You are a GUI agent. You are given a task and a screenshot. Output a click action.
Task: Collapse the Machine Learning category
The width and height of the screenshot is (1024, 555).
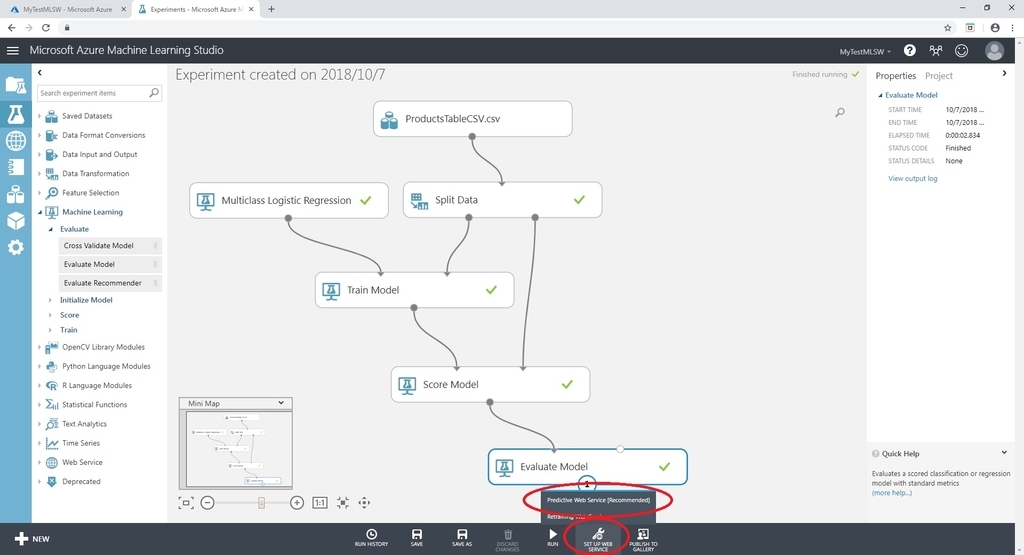click(x=39, y=212)
